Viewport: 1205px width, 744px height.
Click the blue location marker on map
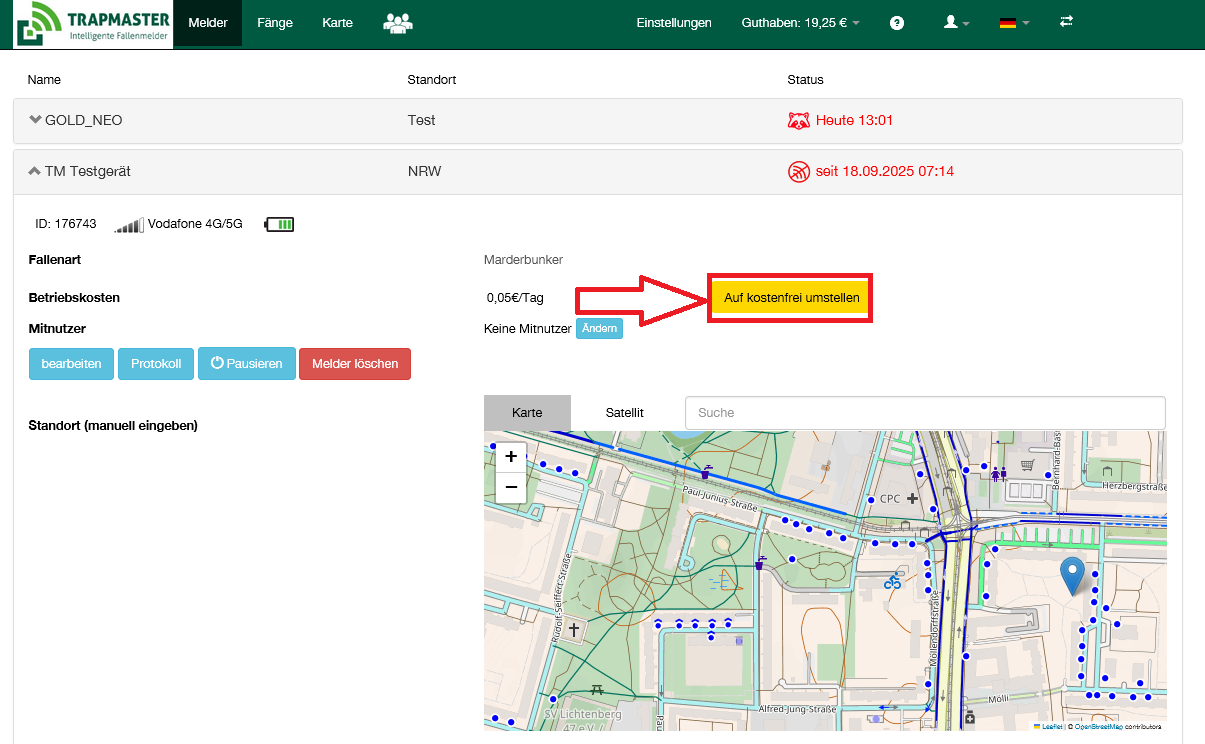(x=1073, y=576)
